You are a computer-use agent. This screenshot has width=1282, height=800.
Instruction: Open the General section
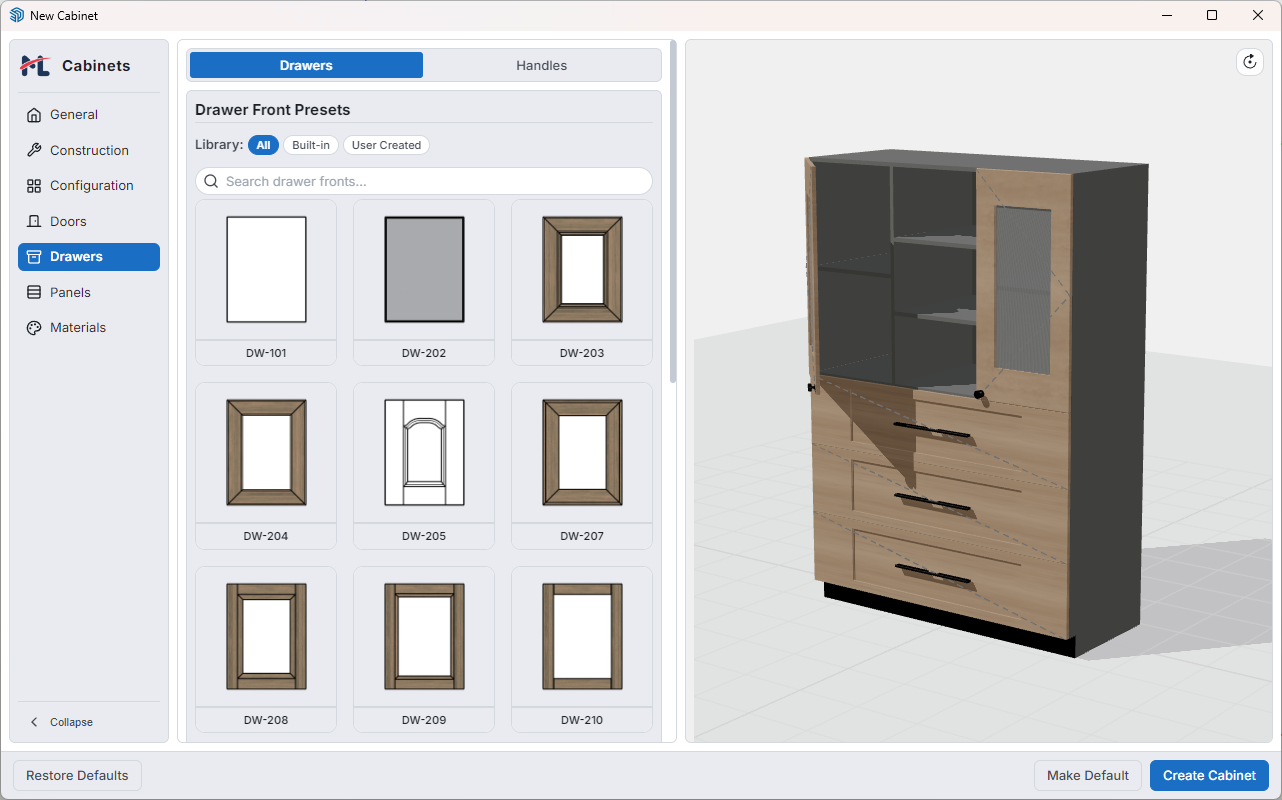[89, 115]
